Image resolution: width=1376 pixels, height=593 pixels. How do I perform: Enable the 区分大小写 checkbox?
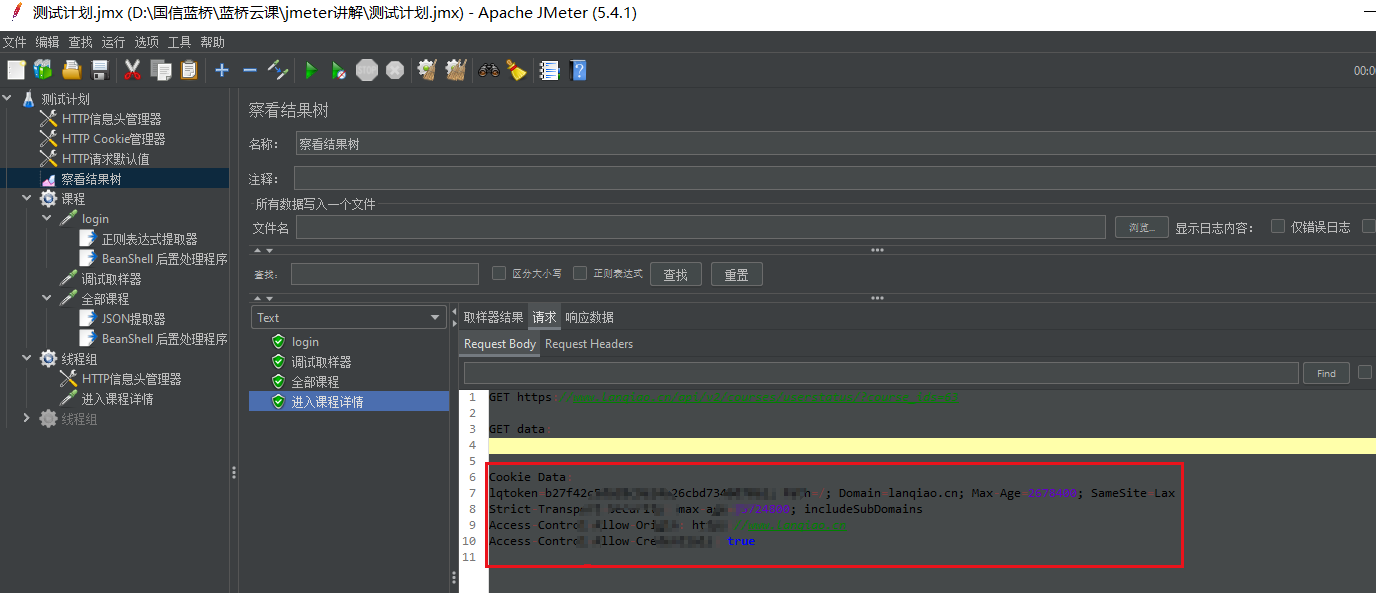499,273
